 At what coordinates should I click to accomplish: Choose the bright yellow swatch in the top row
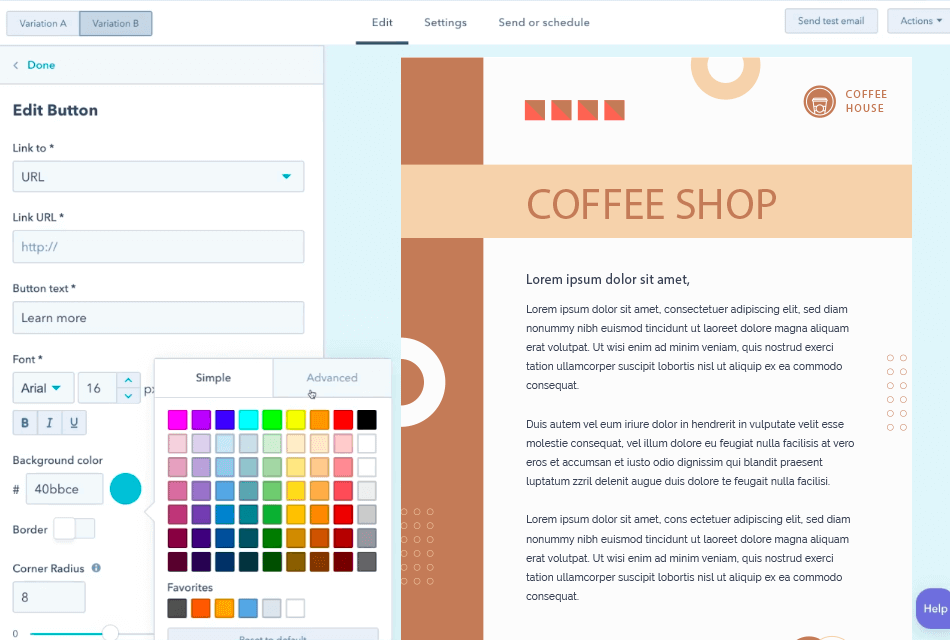click(296, 419)
